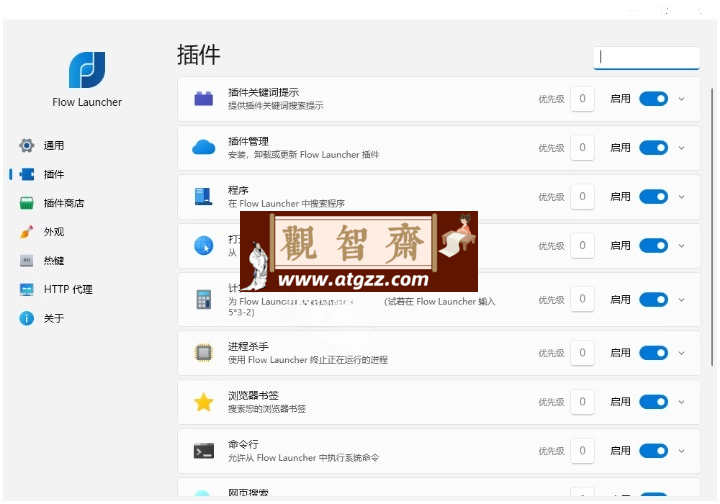Image resolution: width=720 pixels, height=504 pixels.
Task: Click the 插件管理 plugin title
Action: coord(248,141)
